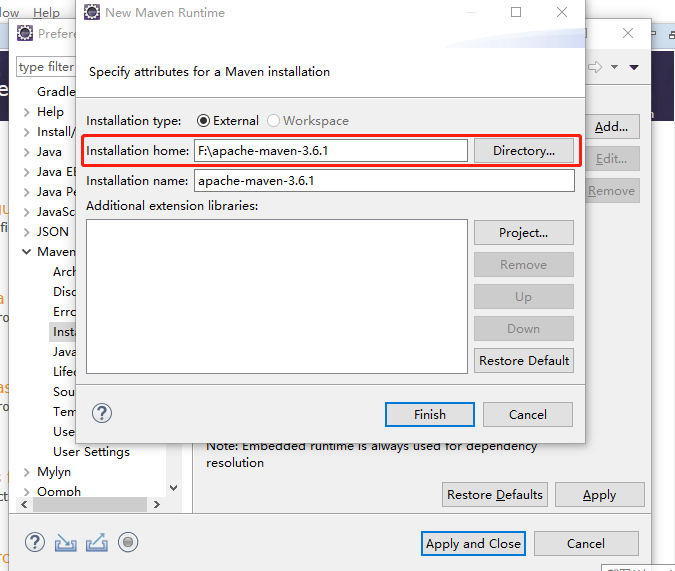675x571 pixels.
Task: Cancel the New Maven Runtime dialog
Action: 528,415
